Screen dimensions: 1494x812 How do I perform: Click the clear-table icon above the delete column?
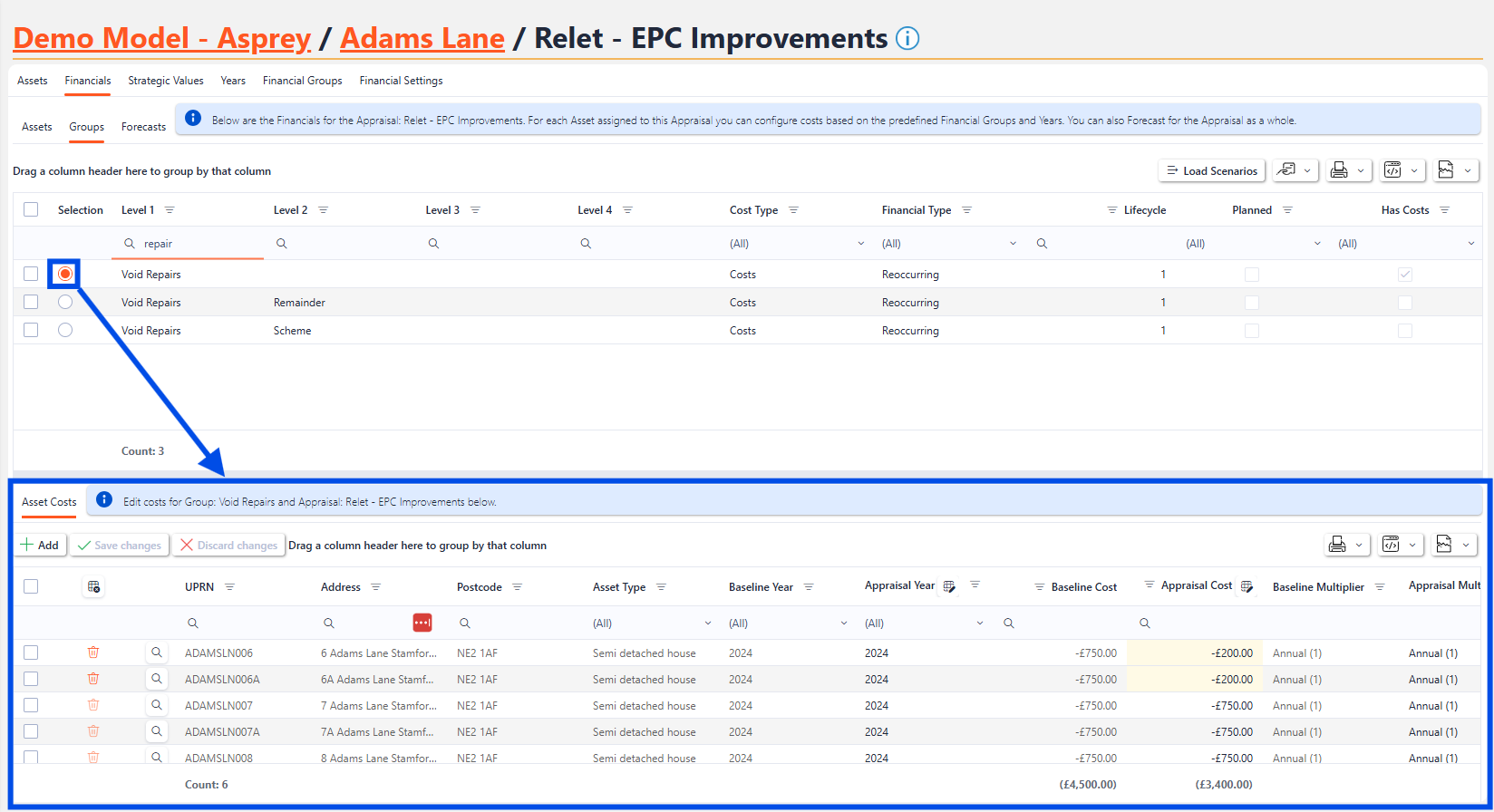point(93,587)
